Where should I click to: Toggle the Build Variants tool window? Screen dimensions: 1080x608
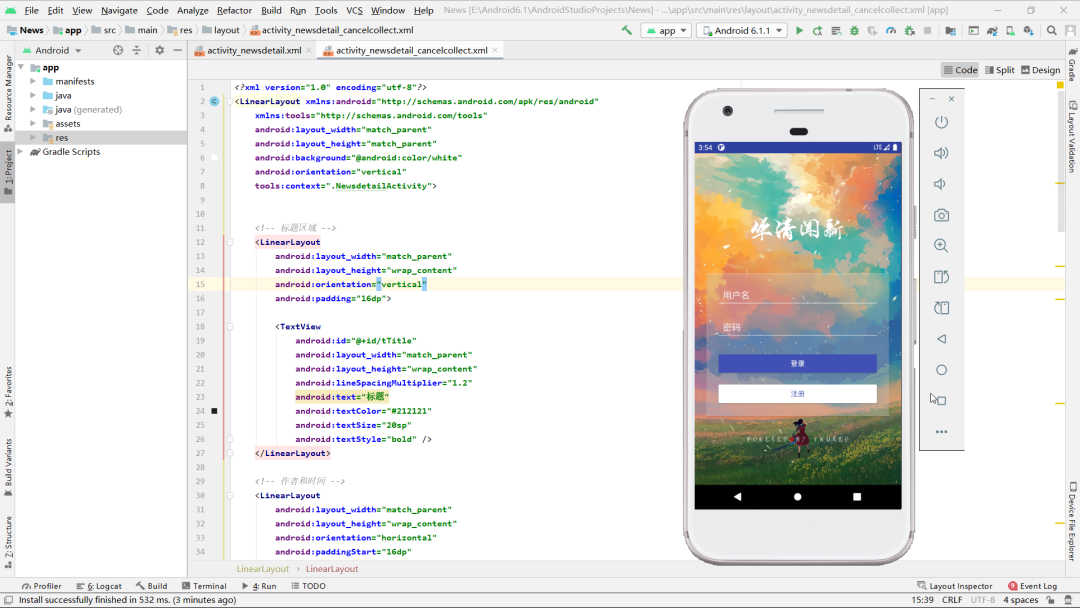(8, 467)
